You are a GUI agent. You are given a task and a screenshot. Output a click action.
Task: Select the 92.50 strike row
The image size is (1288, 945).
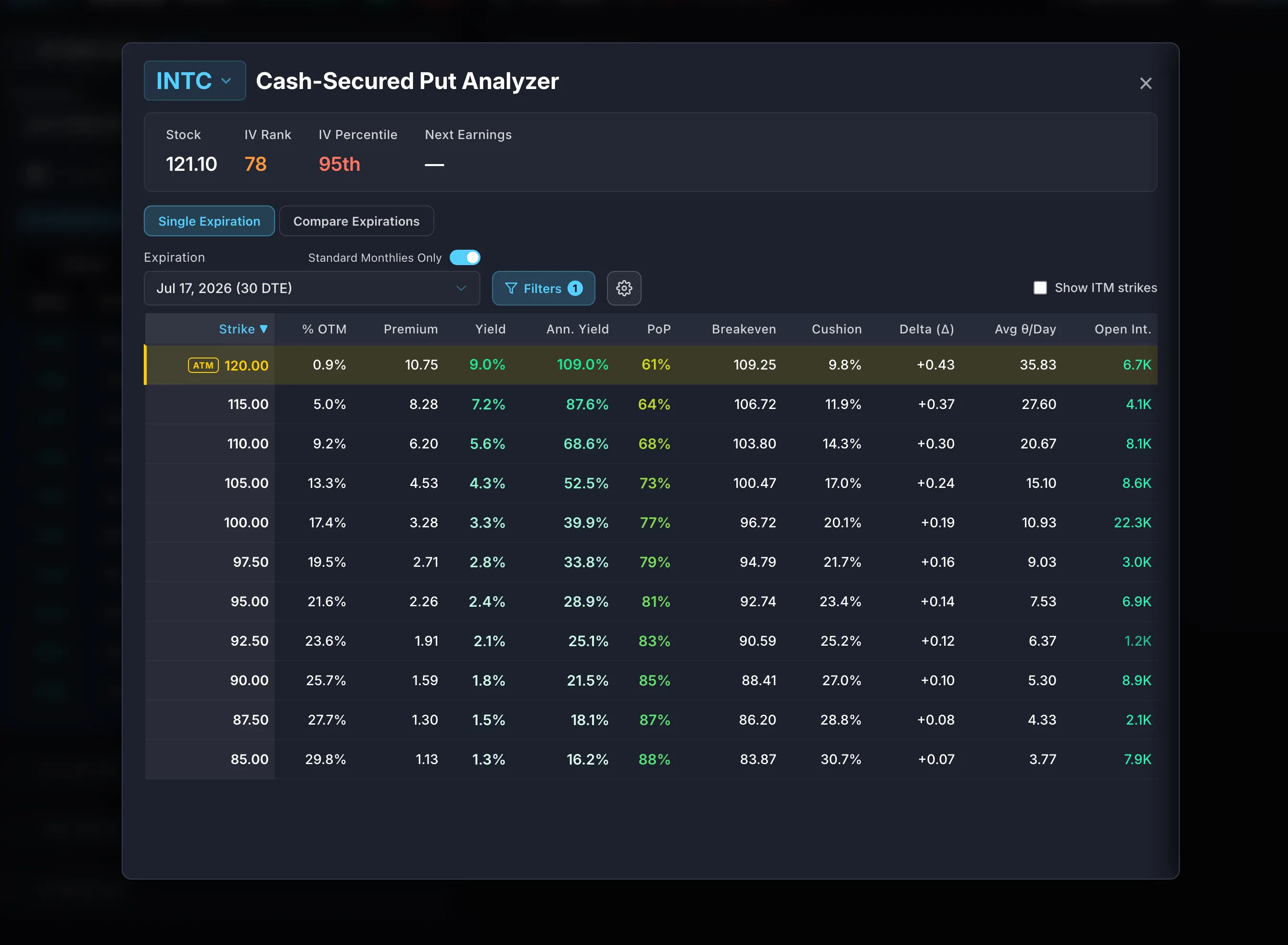click(651, 641)
